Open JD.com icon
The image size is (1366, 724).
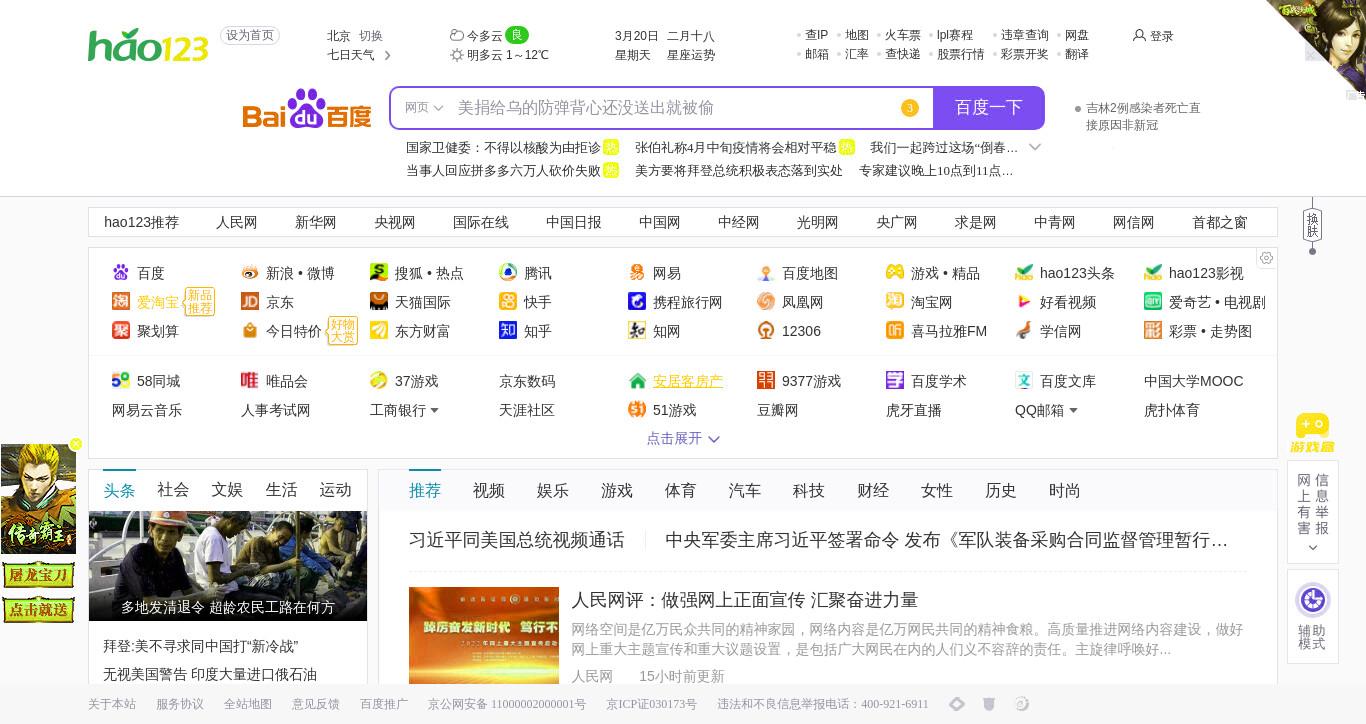click(x=250, y=301)
